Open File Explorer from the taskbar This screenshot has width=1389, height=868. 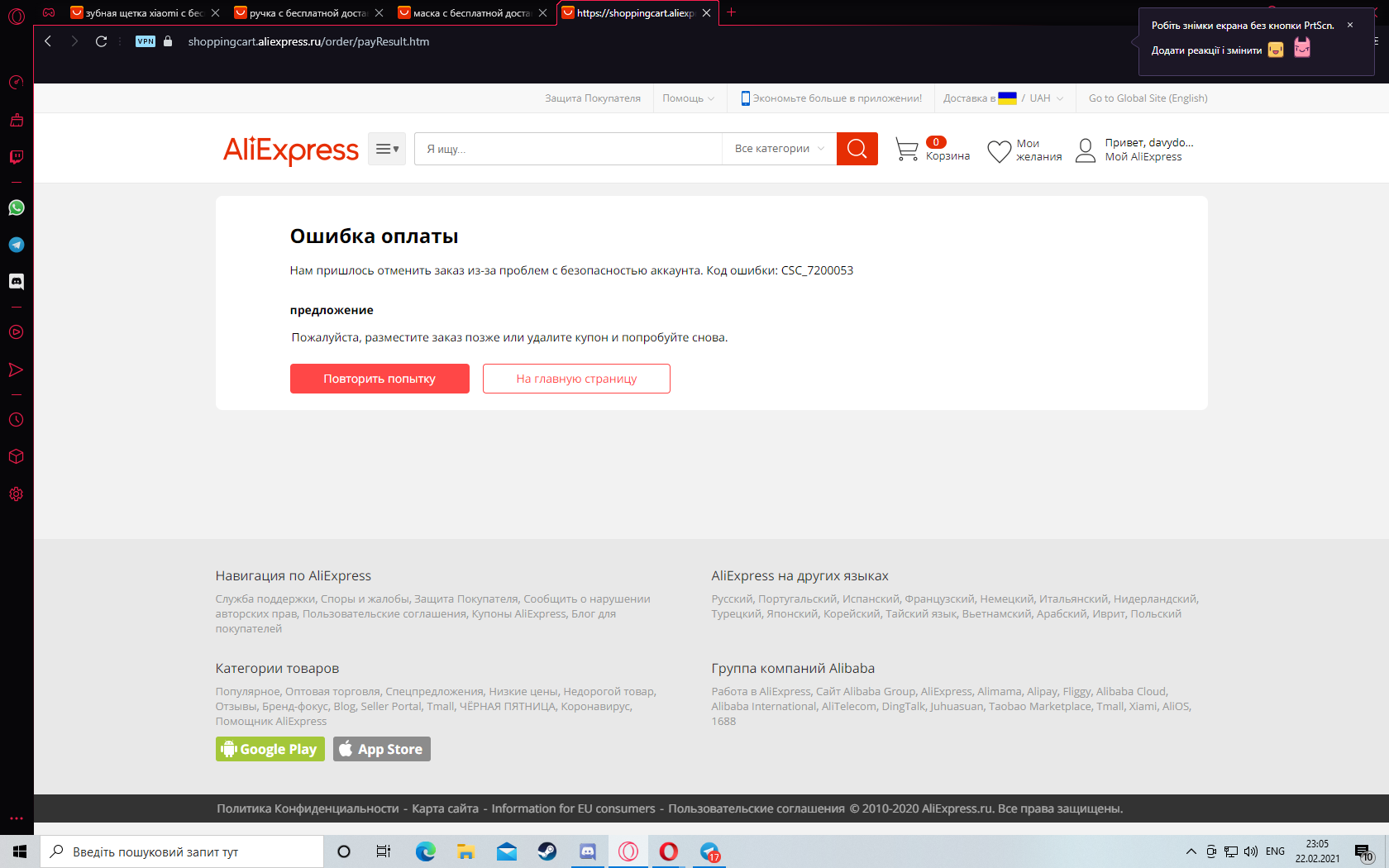coord(466,851)
